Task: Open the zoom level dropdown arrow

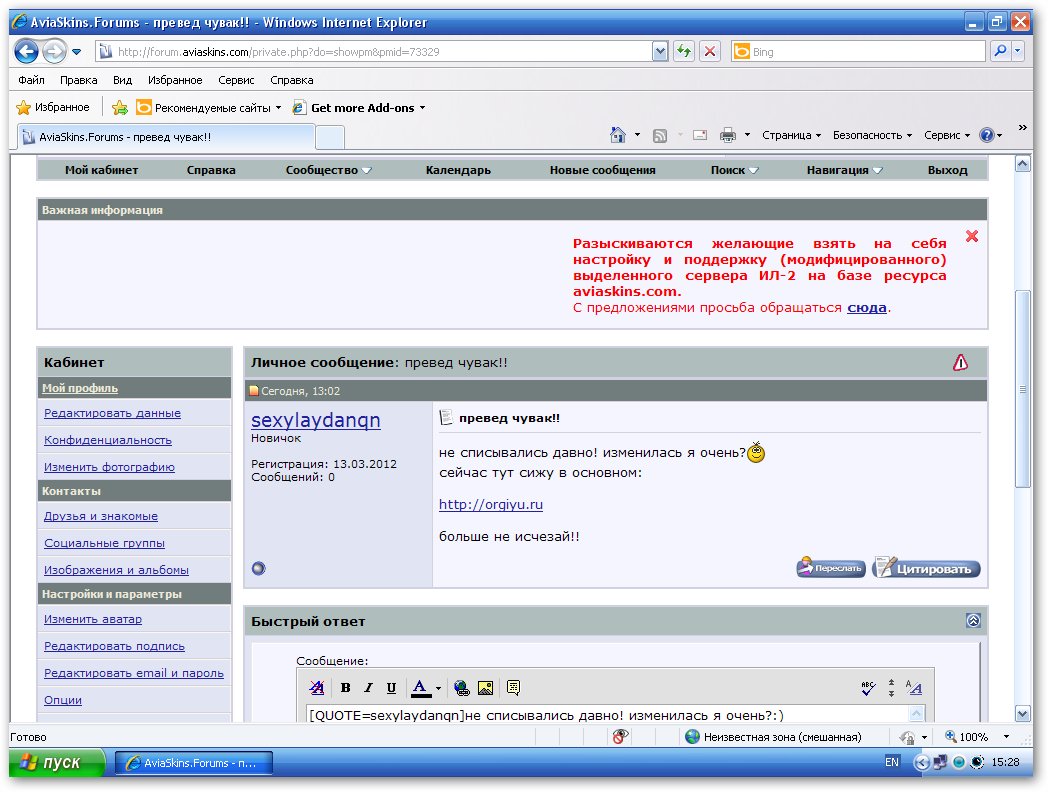Action: pyautogui.click(x=1006, y=737)
